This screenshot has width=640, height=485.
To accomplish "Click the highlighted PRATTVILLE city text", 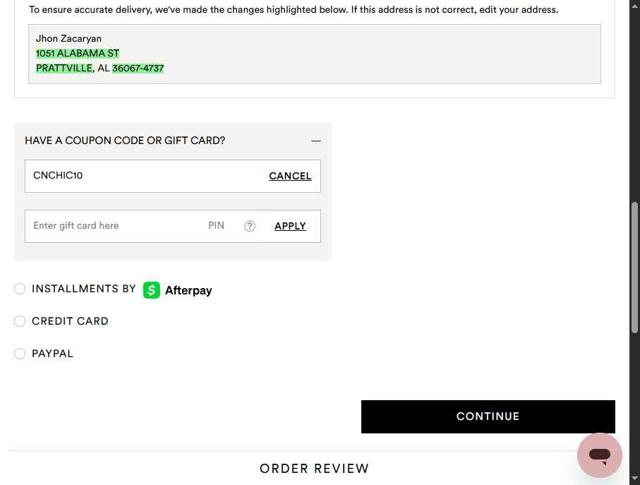I will 64,68.
